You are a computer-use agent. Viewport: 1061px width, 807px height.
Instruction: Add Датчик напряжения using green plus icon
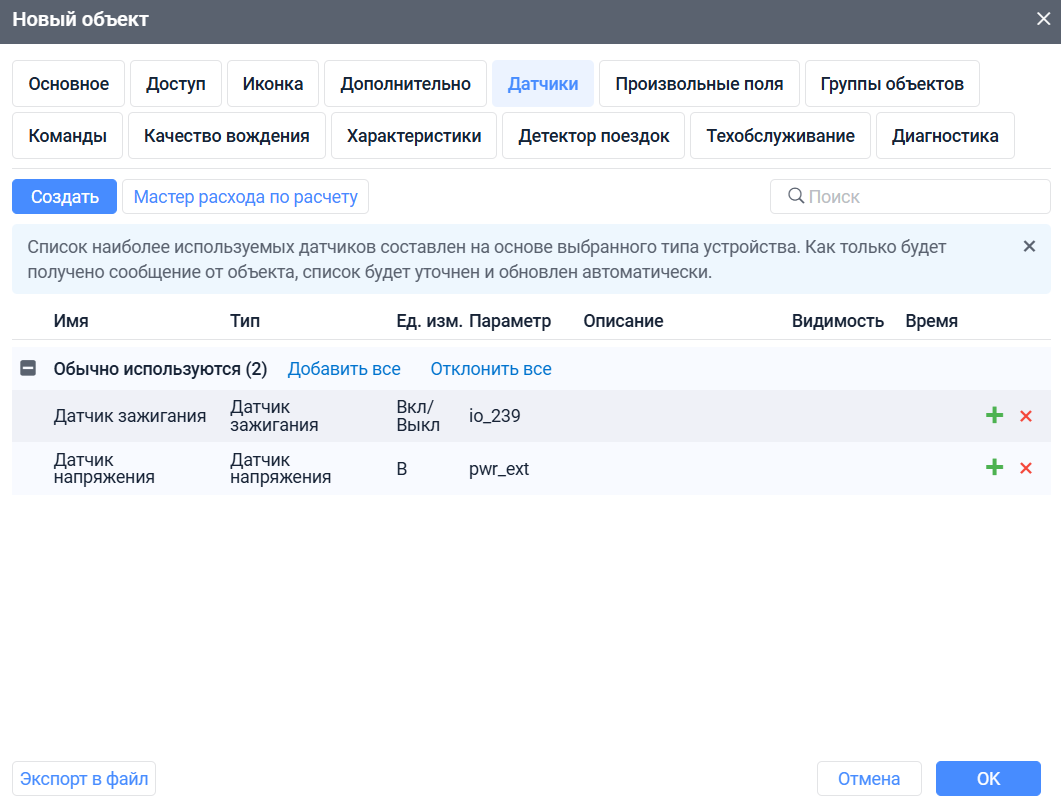[994, 467]
